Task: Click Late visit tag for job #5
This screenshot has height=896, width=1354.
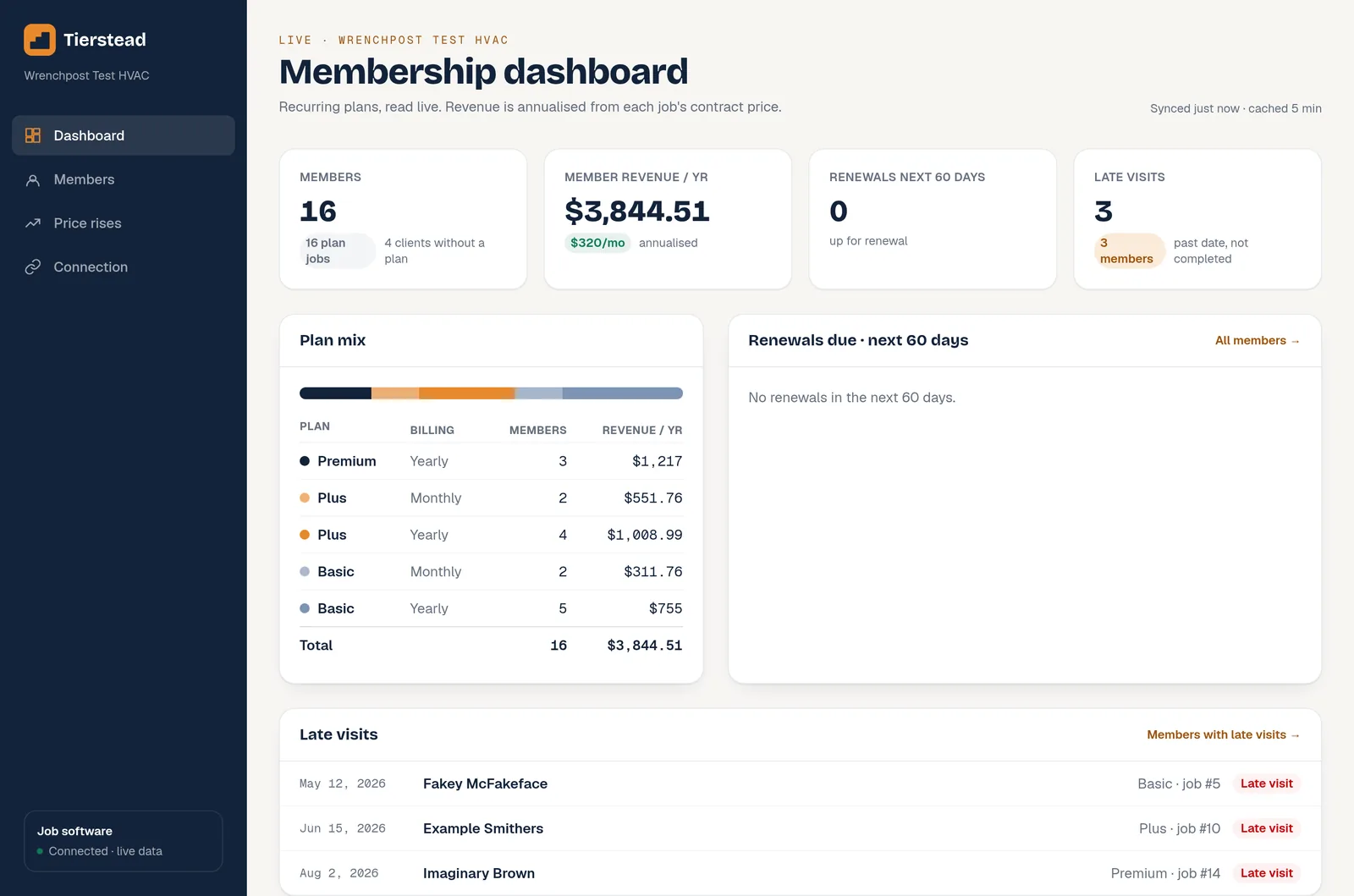Action: pyautogui.click(x=1267, y=783)
